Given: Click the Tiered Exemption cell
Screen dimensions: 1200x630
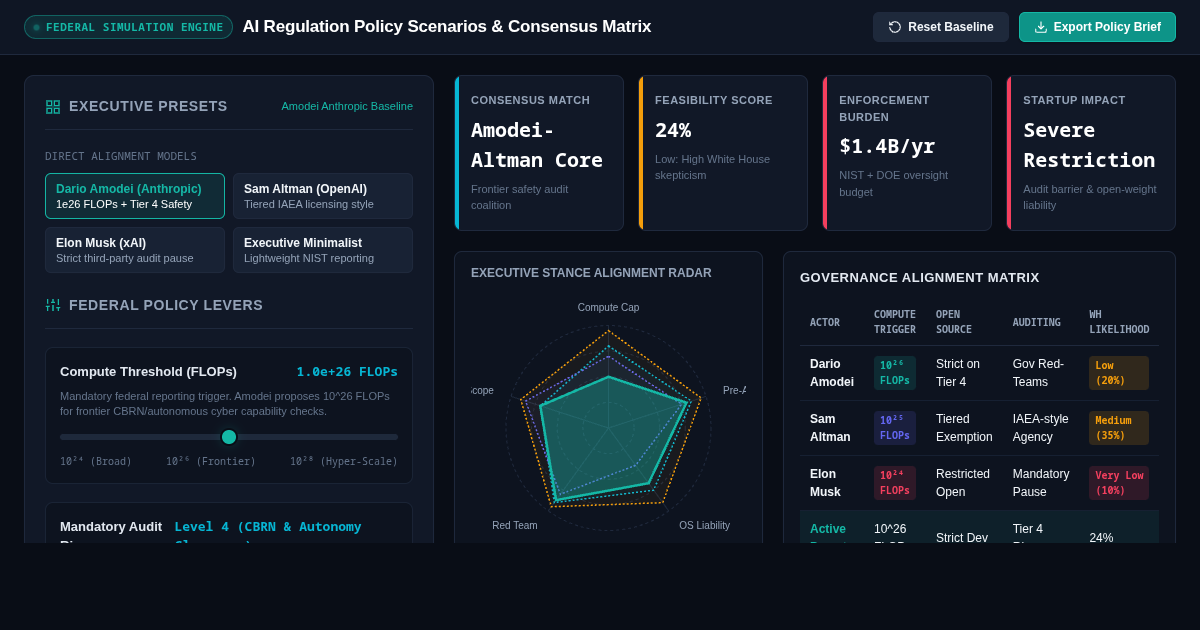Looking at the screenshot, I should pos(964,428).
